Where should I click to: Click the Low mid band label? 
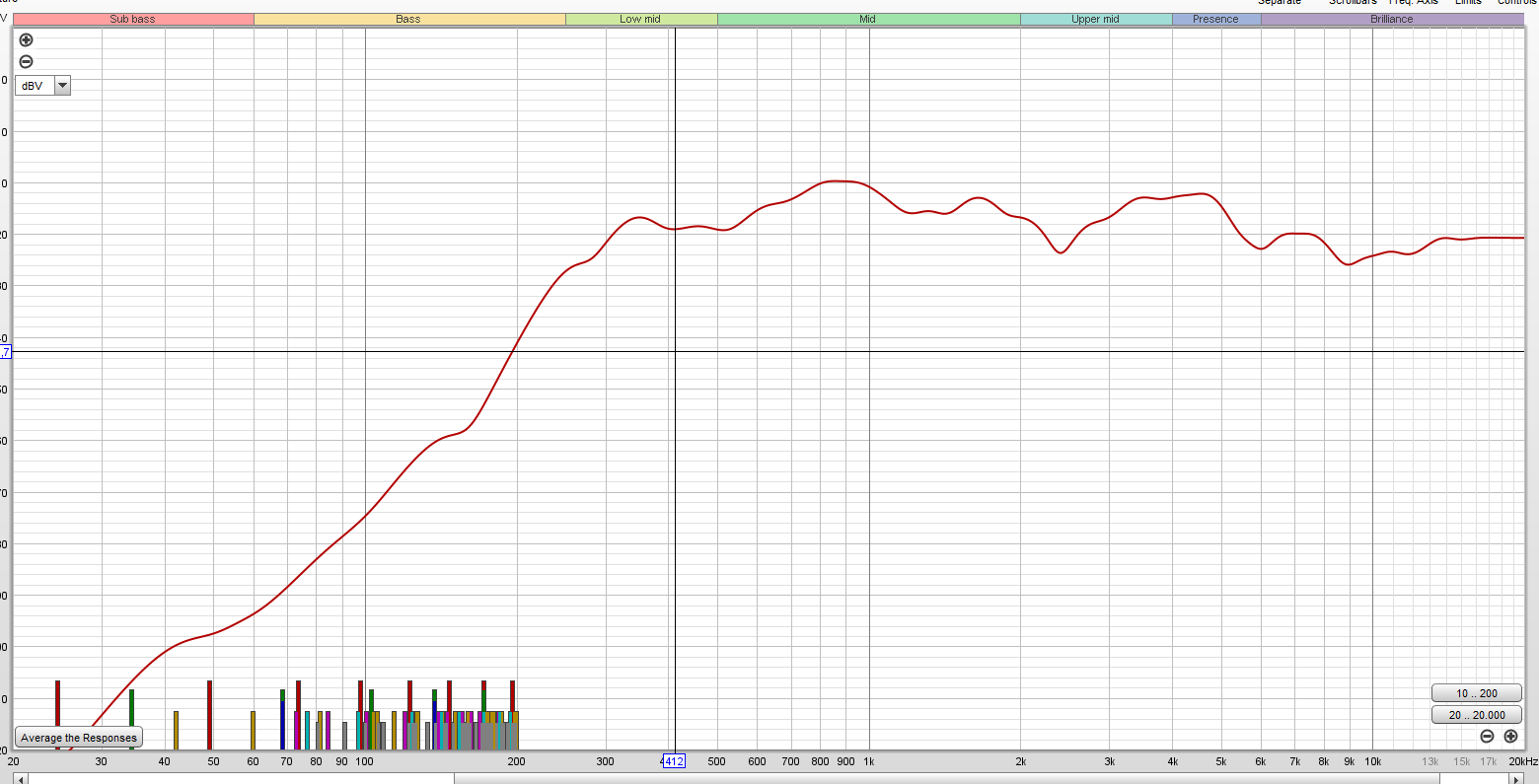[x=640, y=19]
